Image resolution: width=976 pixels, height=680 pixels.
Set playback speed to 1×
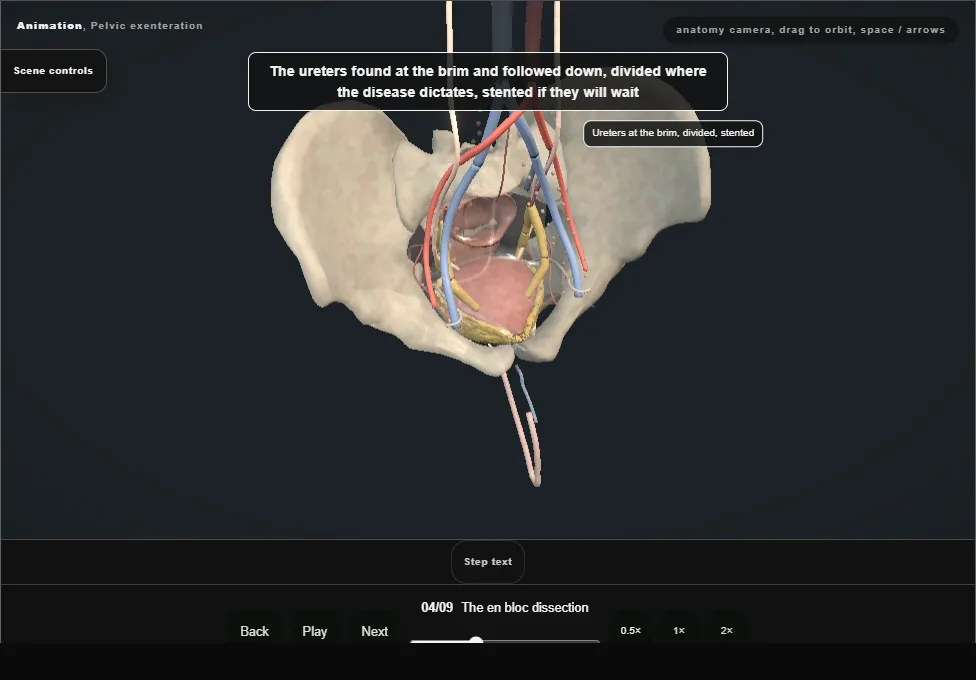pos(679,630)
